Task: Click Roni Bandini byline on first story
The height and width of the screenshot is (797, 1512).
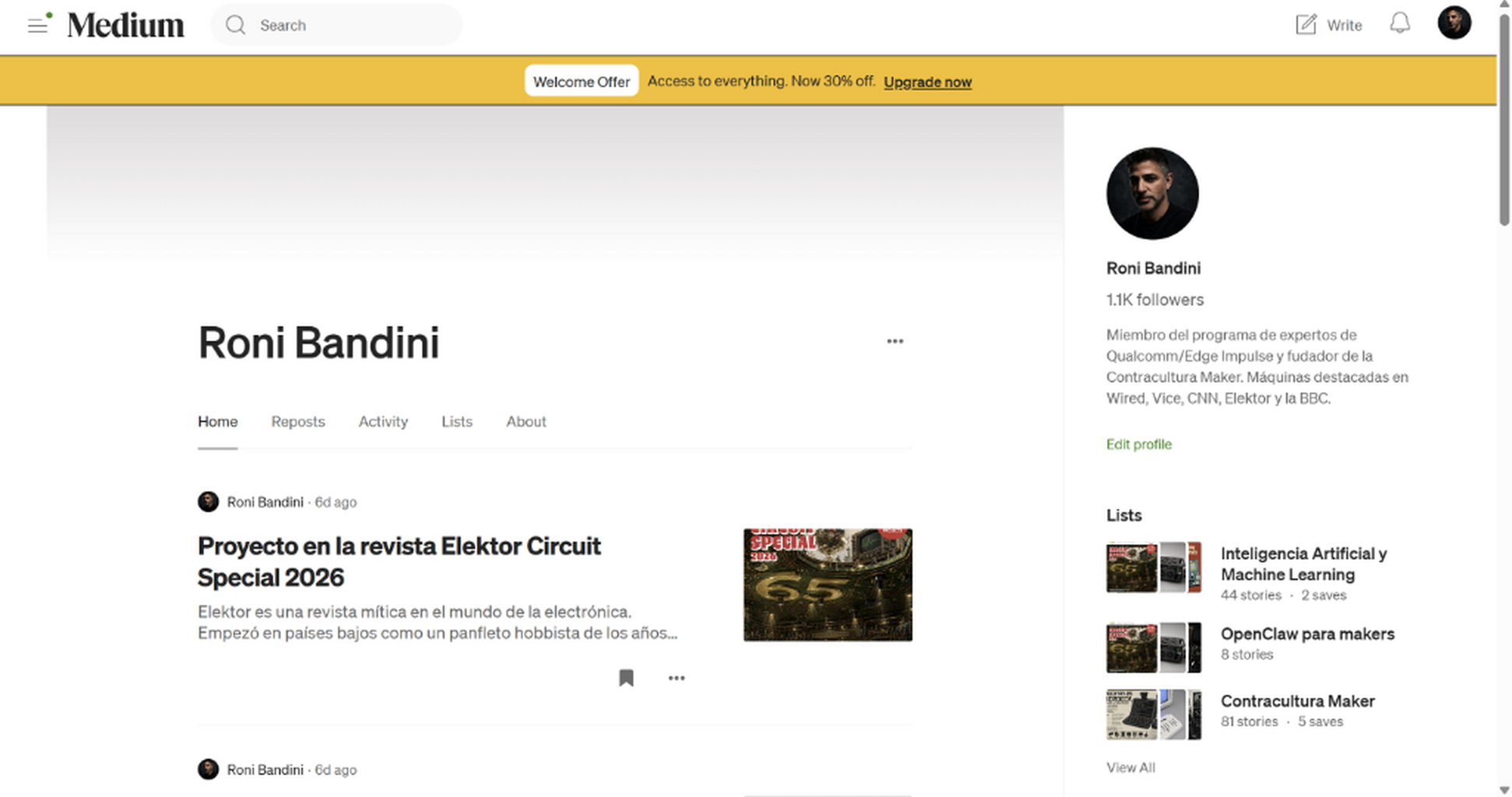Action: click(265, 502)
